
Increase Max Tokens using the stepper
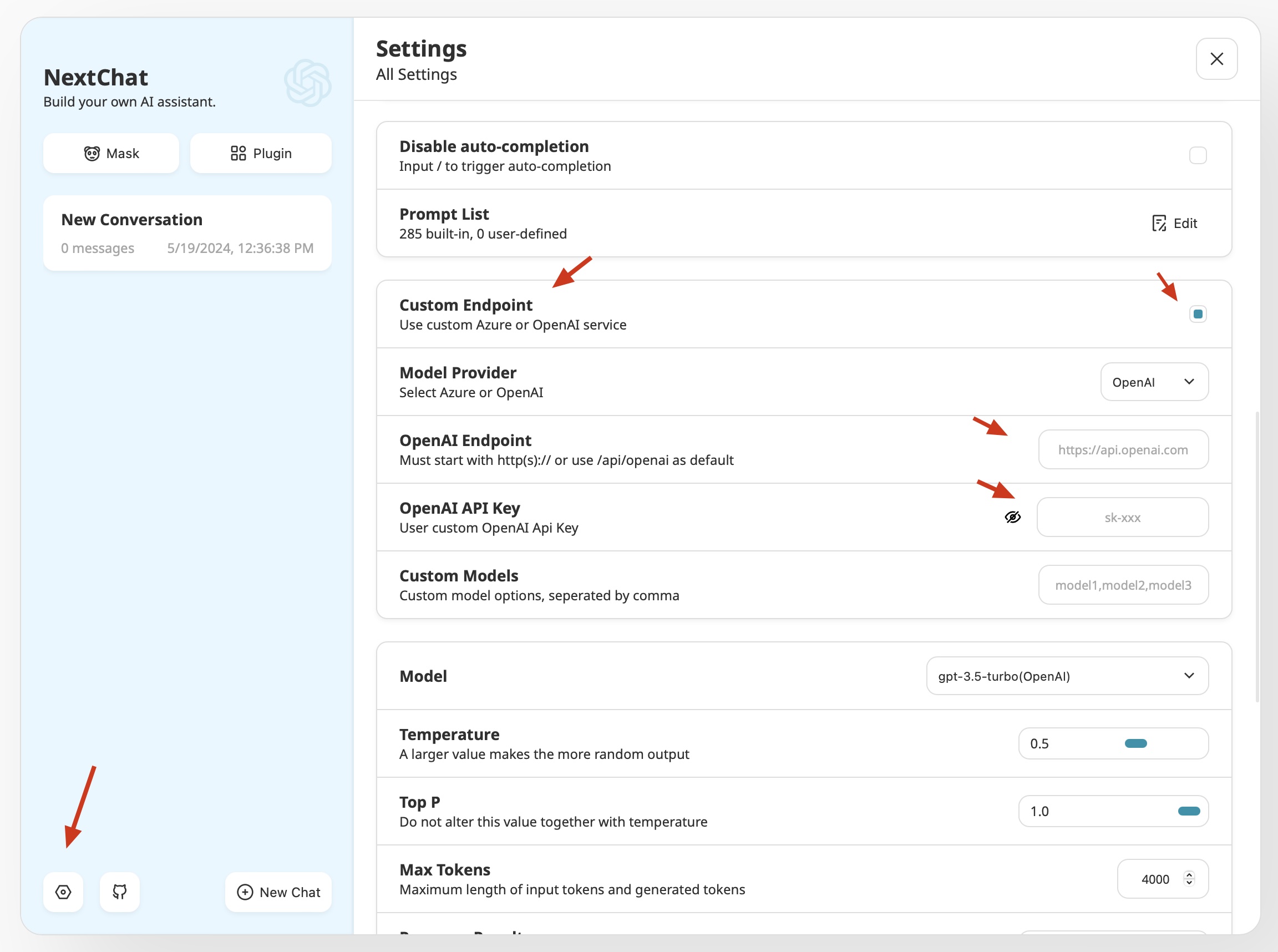tap(1190, 875)
